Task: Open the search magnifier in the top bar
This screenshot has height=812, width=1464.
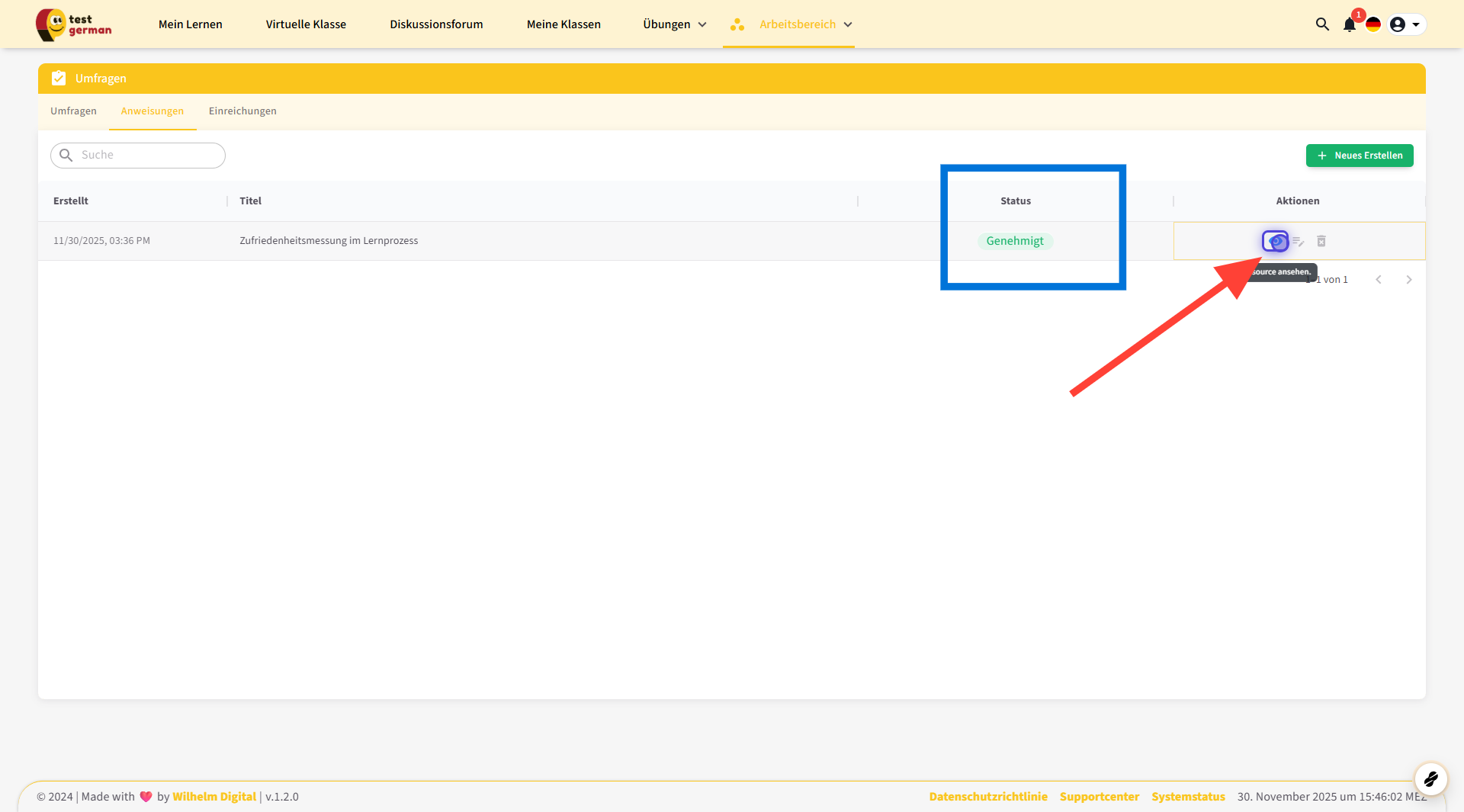Action: [1322, 24]
